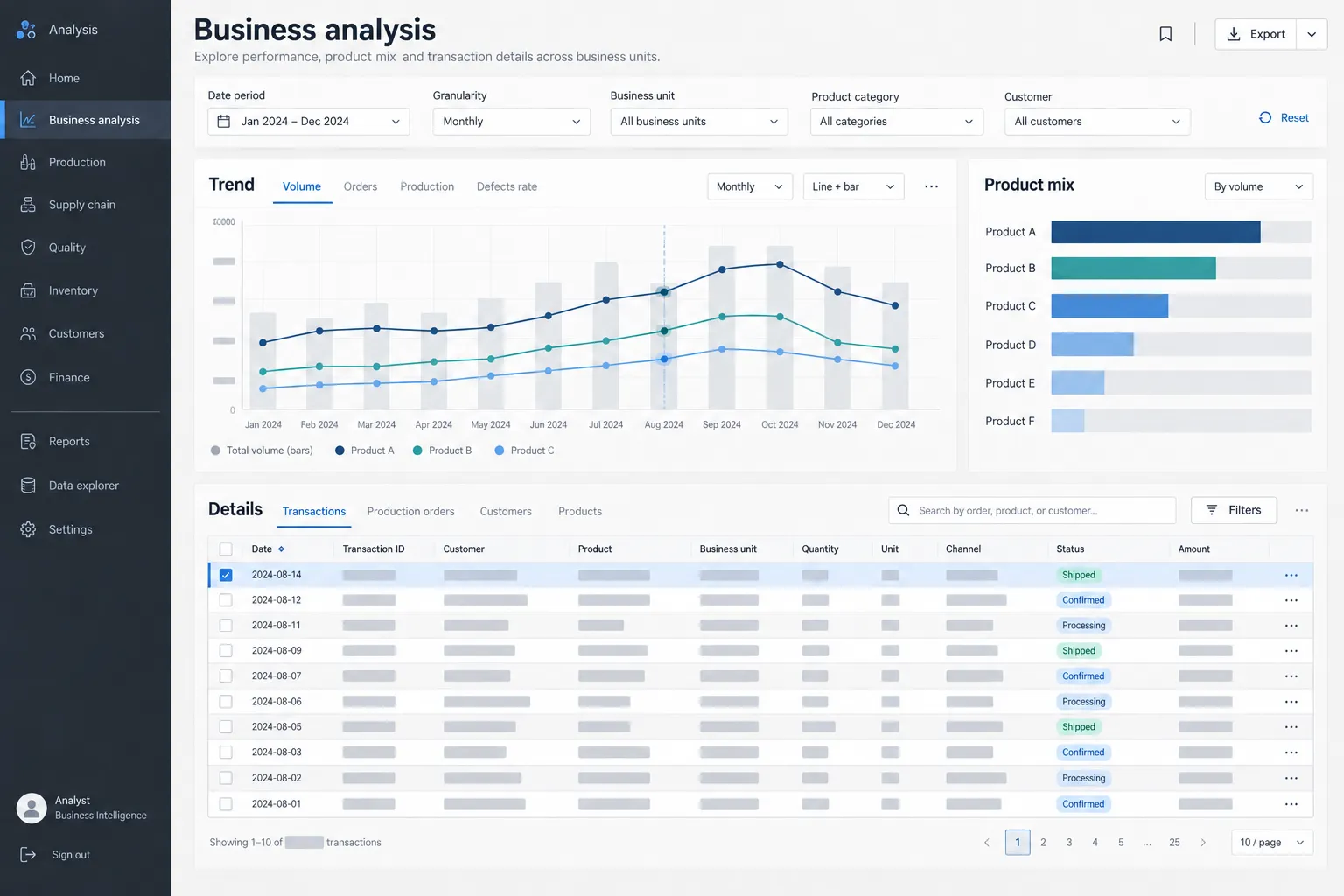Screen dimensions: 1344x896
Task: Sort the table by Date column
Action: pos(268,549)
